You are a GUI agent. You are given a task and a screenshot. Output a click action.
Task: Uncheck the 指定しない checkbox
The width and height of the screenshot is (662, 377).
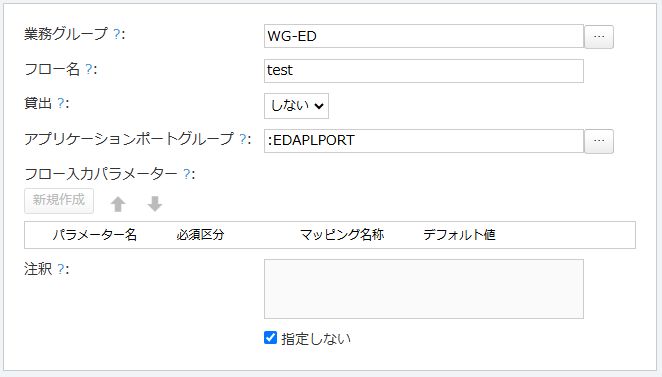point(270,338)
